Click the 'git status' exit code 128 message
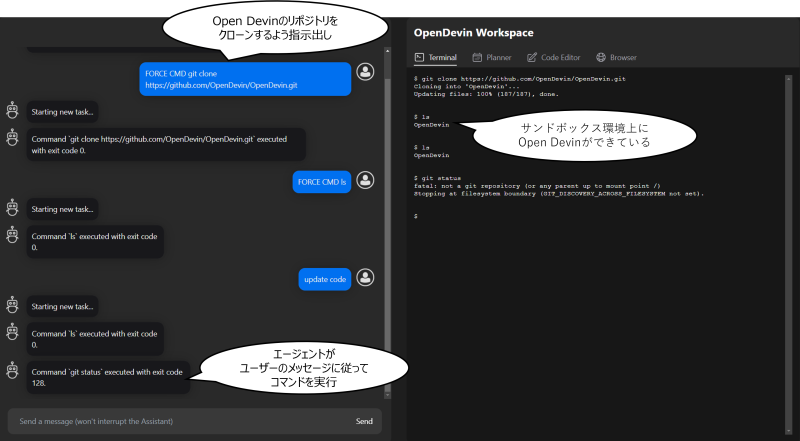Viewport: 800px width, 441px height. 108,377
